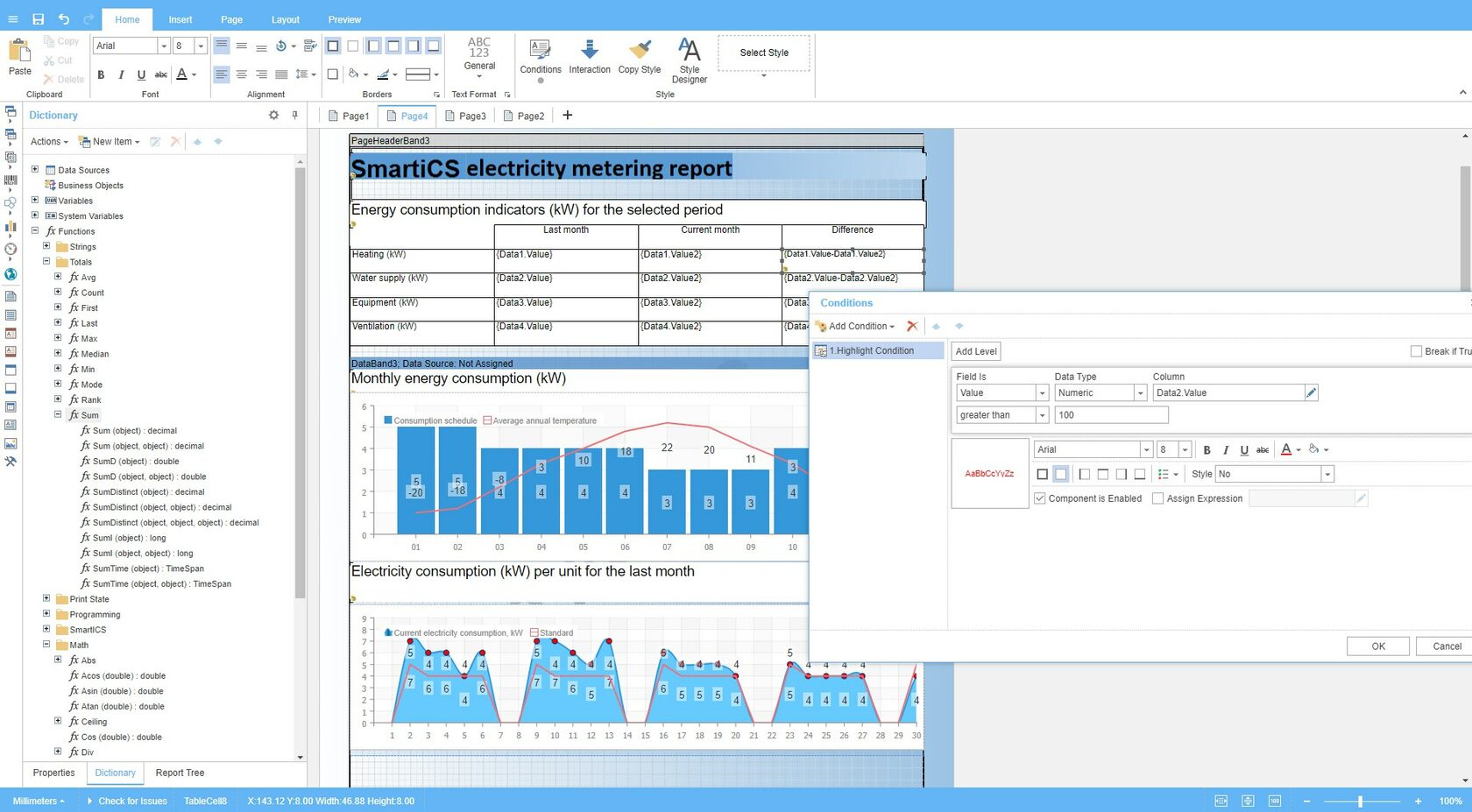
Task: Align text right in ribbon Alignment group
Action: (261, 74)
